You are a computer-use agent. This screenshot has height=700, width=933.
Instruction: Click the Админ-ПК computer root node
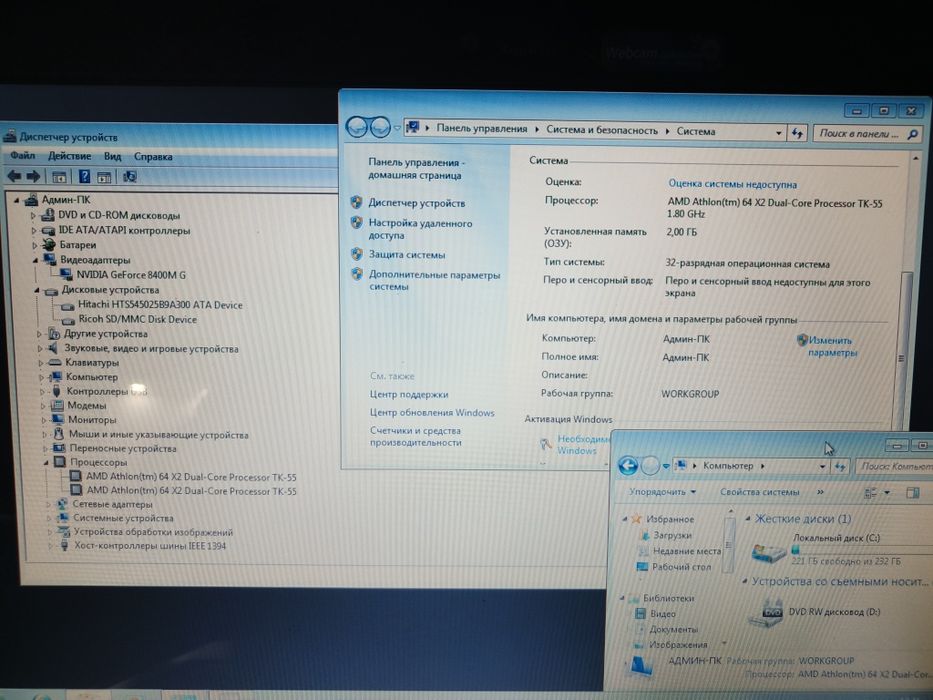coord(65,200)
